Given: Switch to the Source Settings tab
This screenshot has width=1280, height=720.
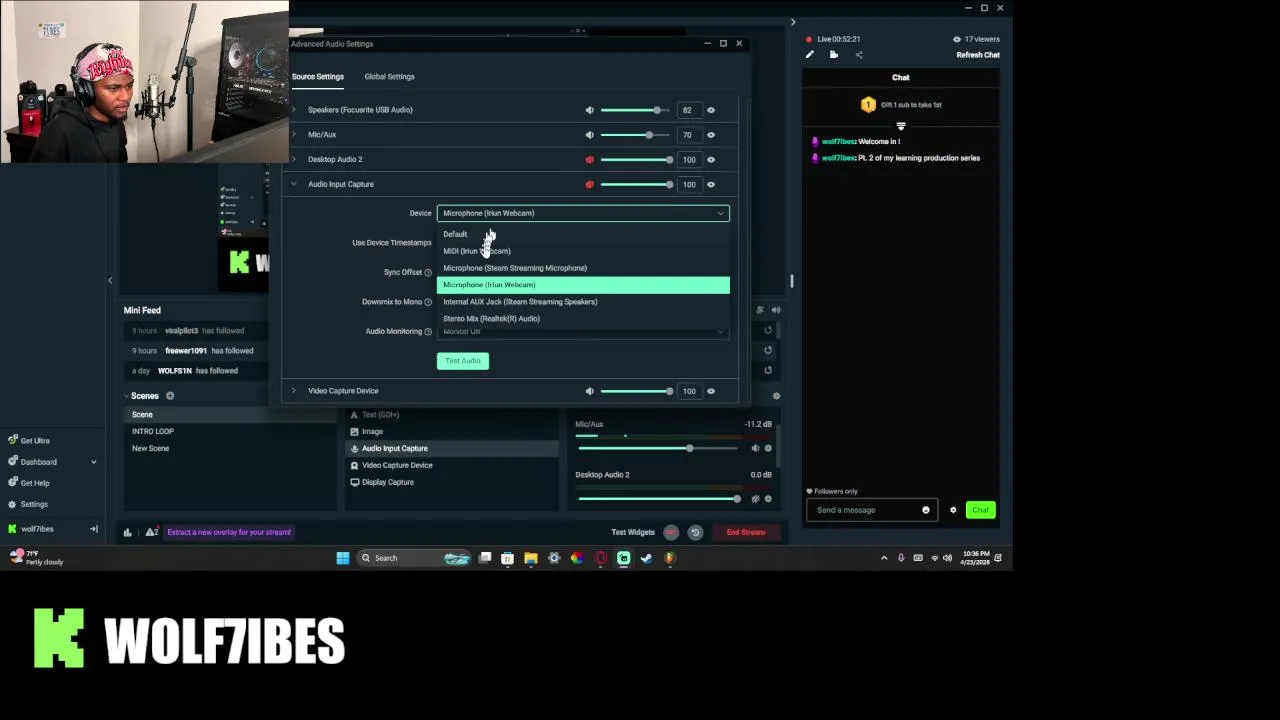Looking at the screenshot, I should (318, 77).
